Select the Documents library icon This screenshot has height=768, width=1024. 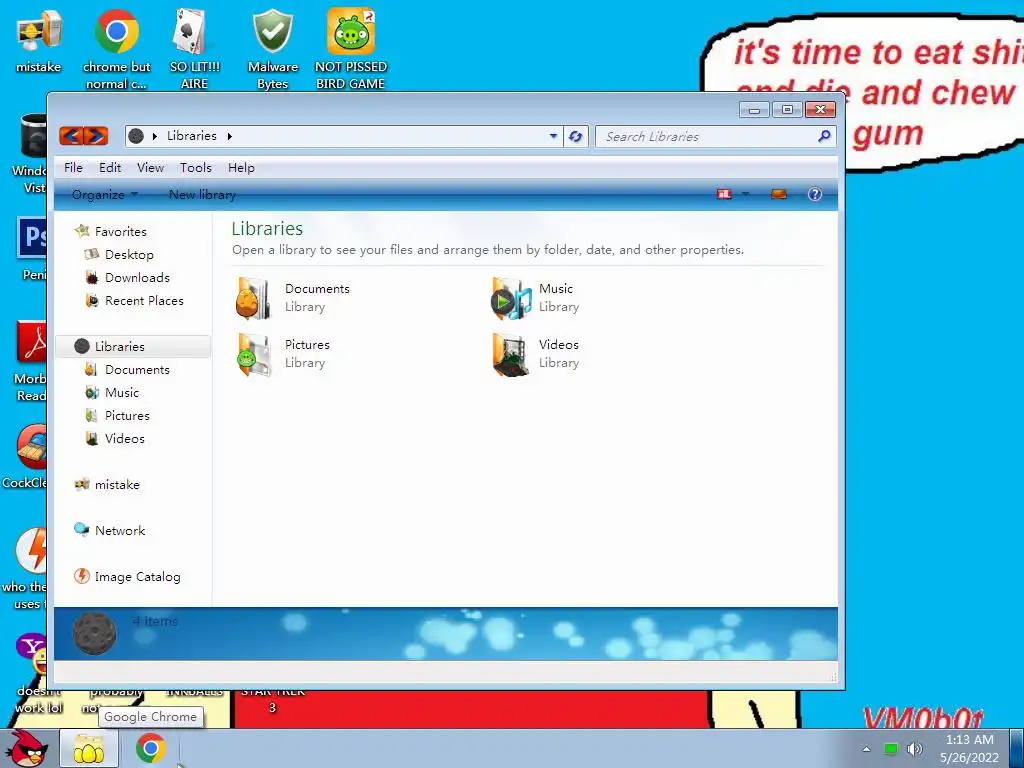pyautogui.click(x=253, y=298)
